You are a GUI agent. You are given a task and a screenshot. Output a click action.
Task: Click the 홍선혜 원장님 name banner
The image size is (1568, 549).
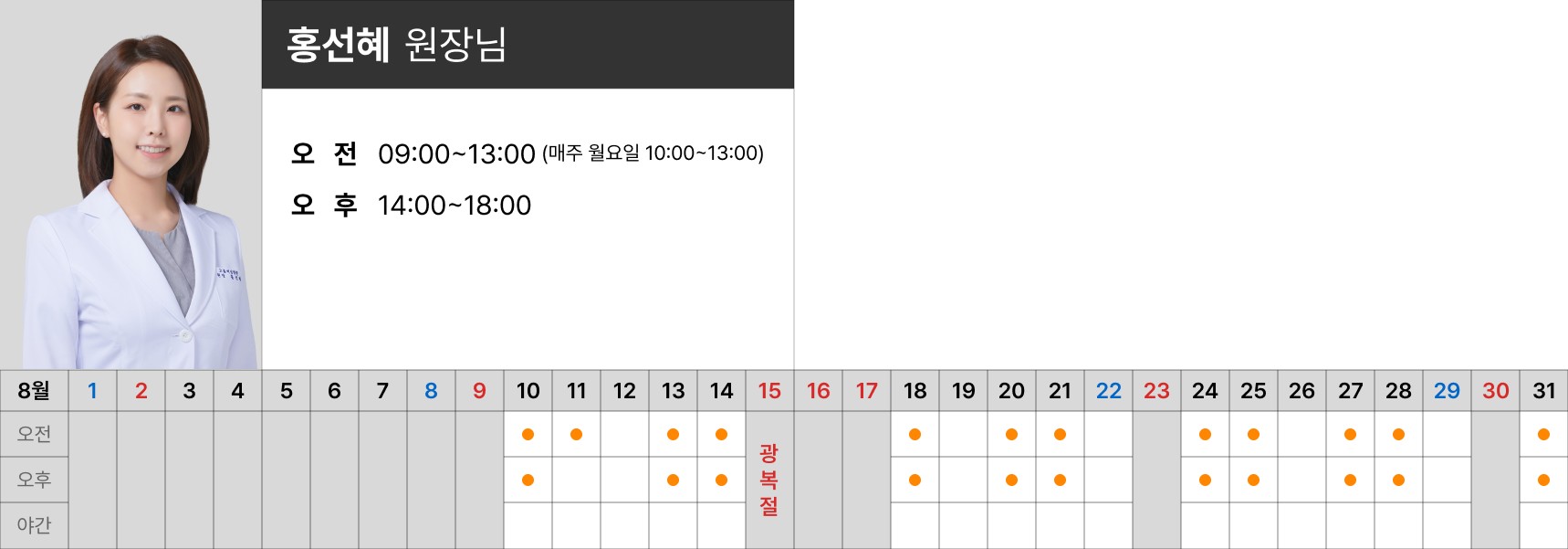tap(528, 44)
